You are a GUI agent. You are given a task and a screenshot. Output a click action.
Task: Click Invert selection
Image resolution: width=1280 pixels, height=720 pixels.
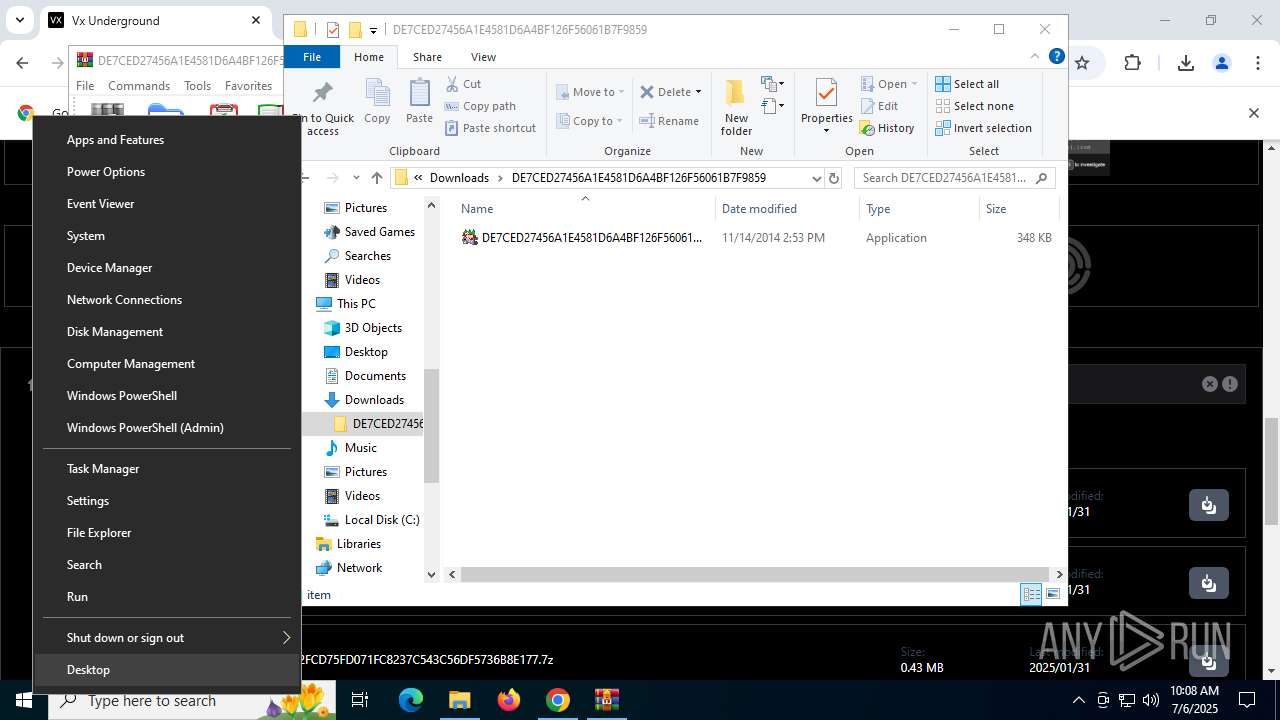click(983, 128)
